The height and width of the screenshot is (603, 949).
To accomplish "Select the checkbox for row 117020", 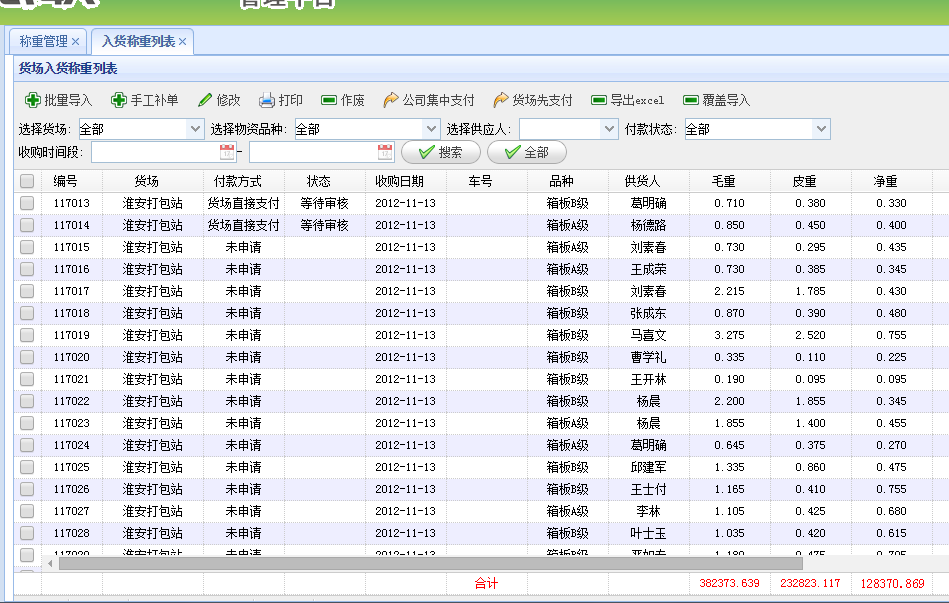I will coord(27,357).
